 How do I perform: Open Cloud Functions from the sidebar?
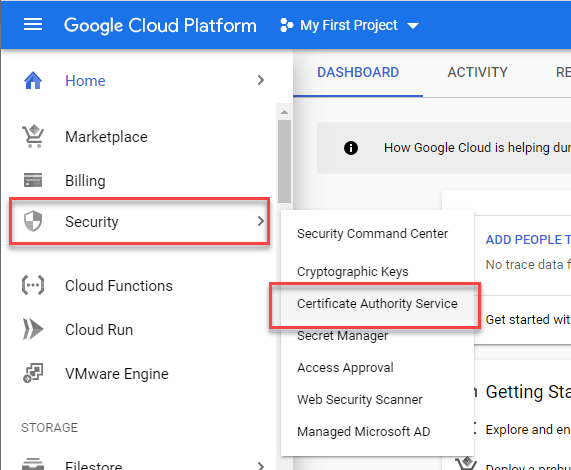(119, 286)
